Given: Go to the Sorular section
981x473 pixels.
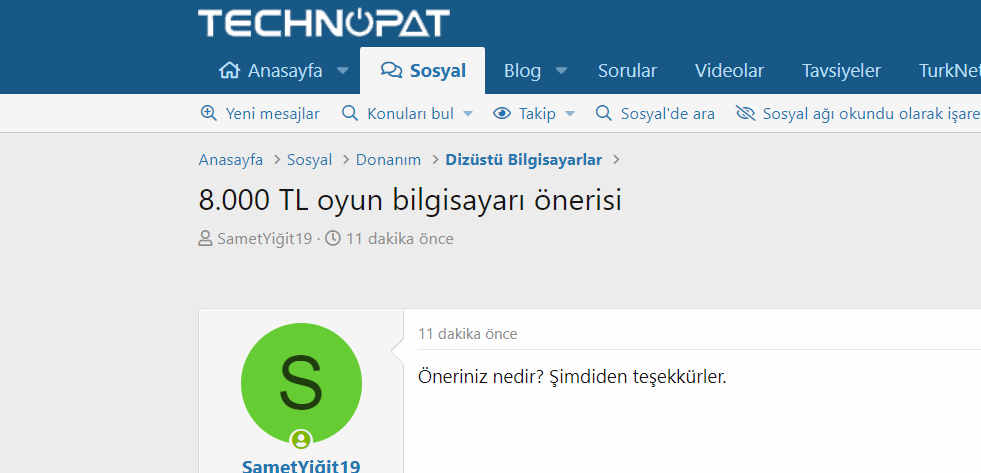Looking at the screenshot, I should [x=627, y=71].
